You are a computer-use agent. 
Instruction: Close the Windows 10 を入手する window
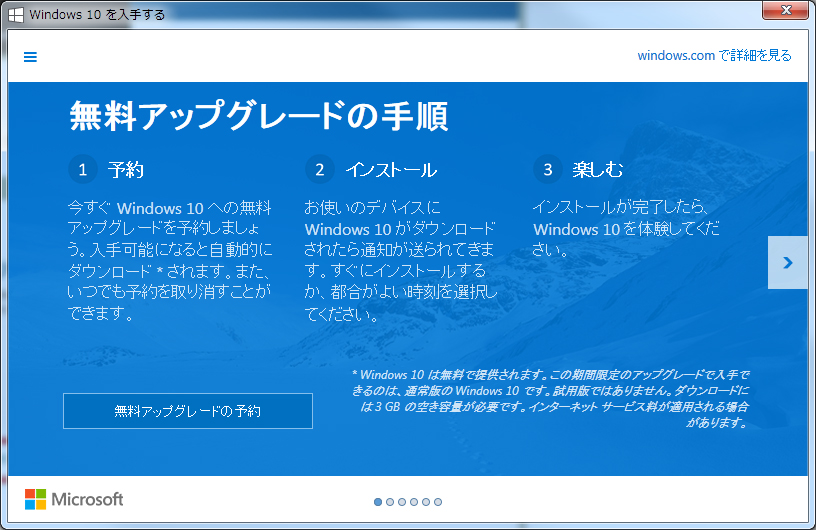tap(785, 10)
